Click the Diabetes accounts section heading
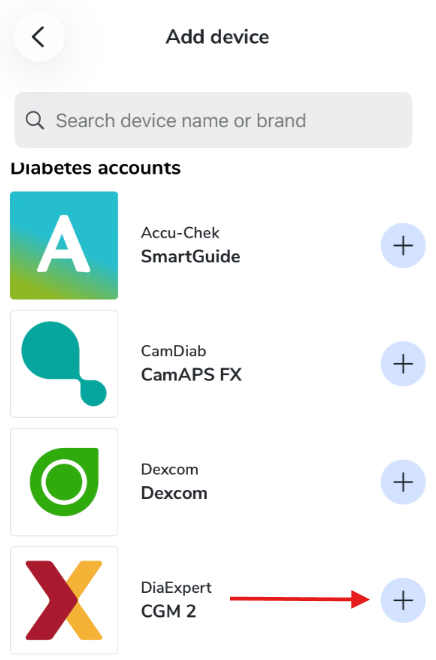 [x=96, y=168]
